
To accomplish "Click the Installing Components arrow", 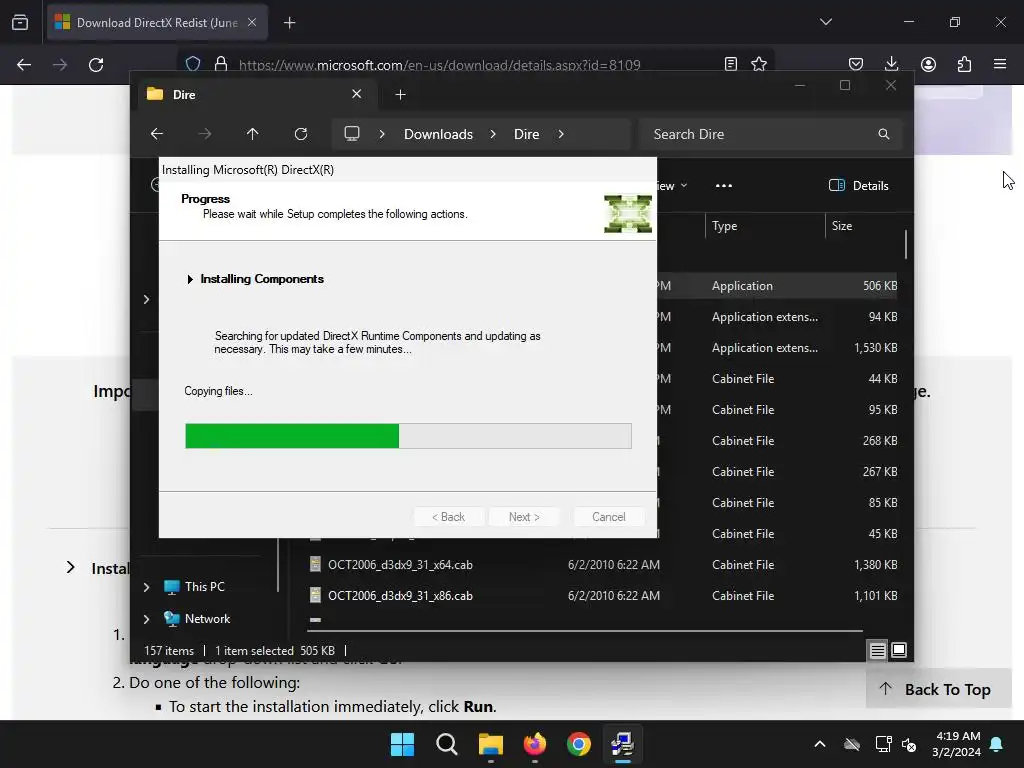I will [190, 280].
